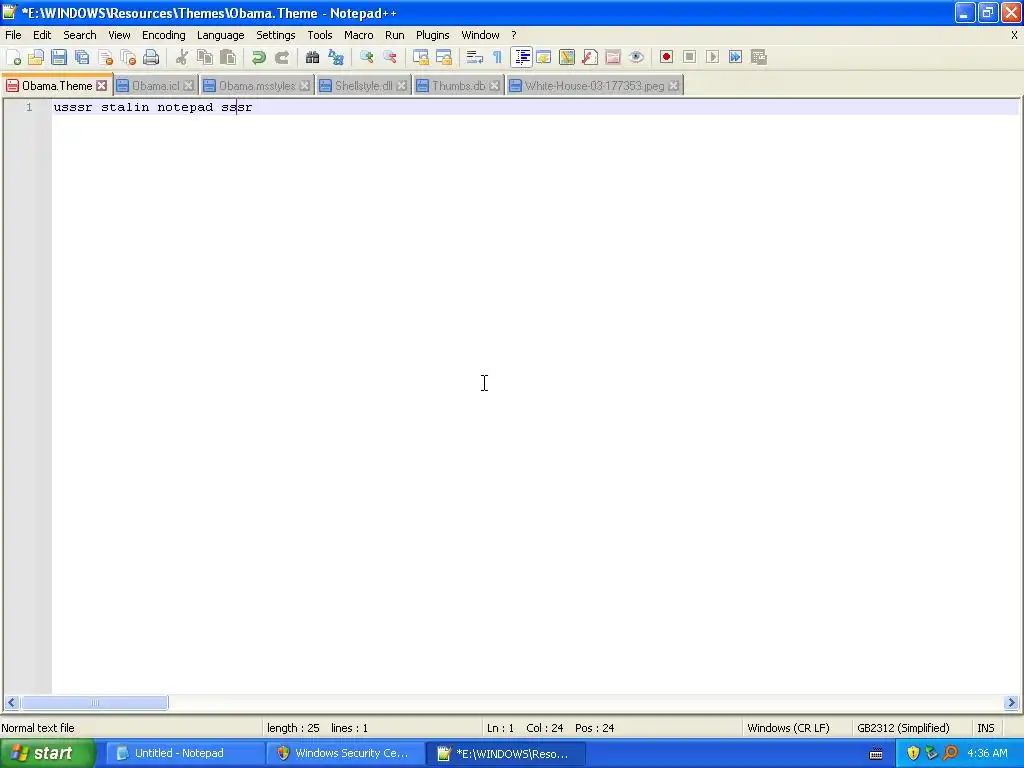Copy selection using toolbar Copy icon
The height and width of the screenshot is (768, 1024).
pyautogui.click(x=204, y=57)
